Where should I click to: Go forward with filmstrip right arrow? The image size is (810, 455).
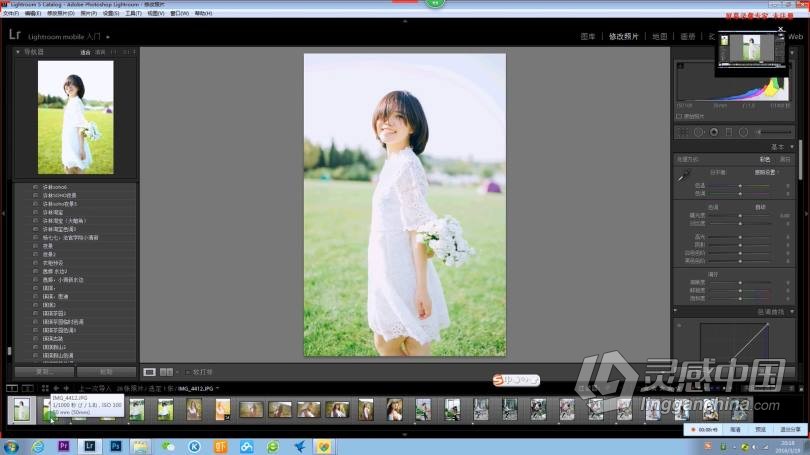point(66,388)
